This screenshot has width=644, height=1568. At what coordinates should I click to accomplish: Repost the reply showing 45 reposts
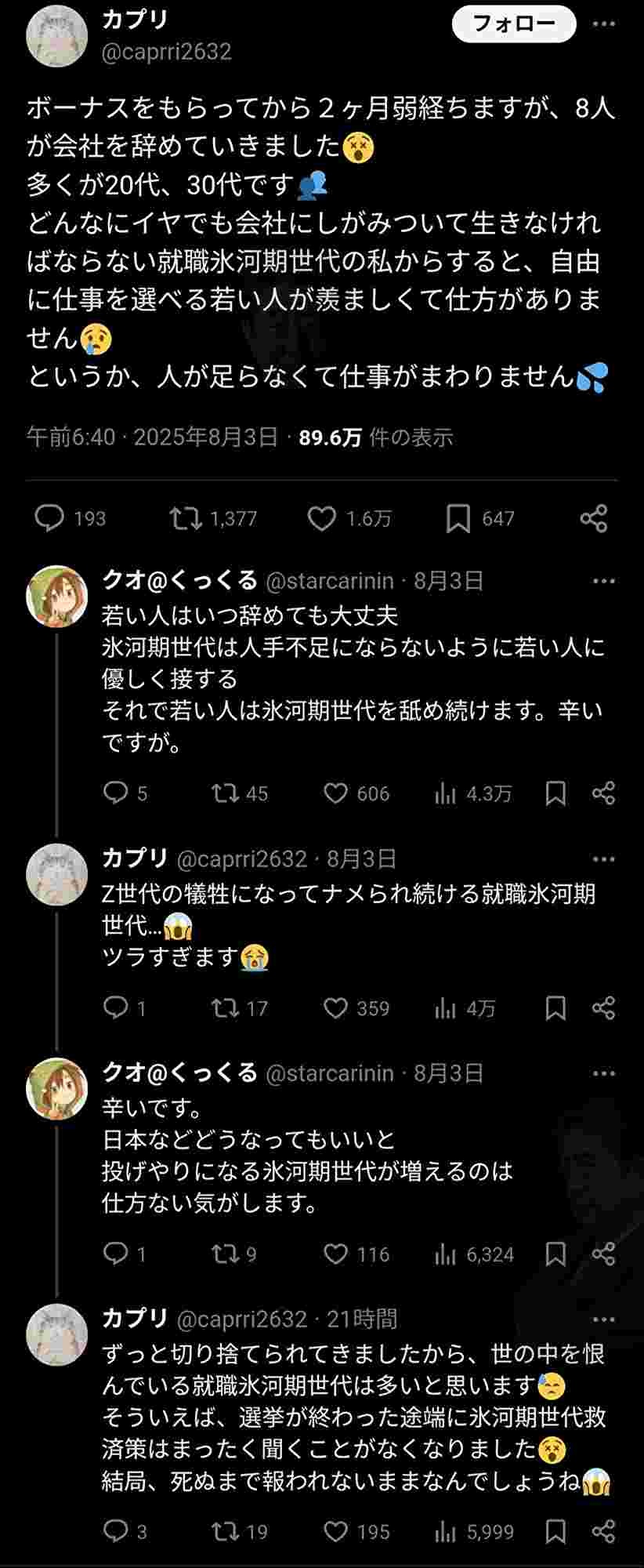coord(226,793)
